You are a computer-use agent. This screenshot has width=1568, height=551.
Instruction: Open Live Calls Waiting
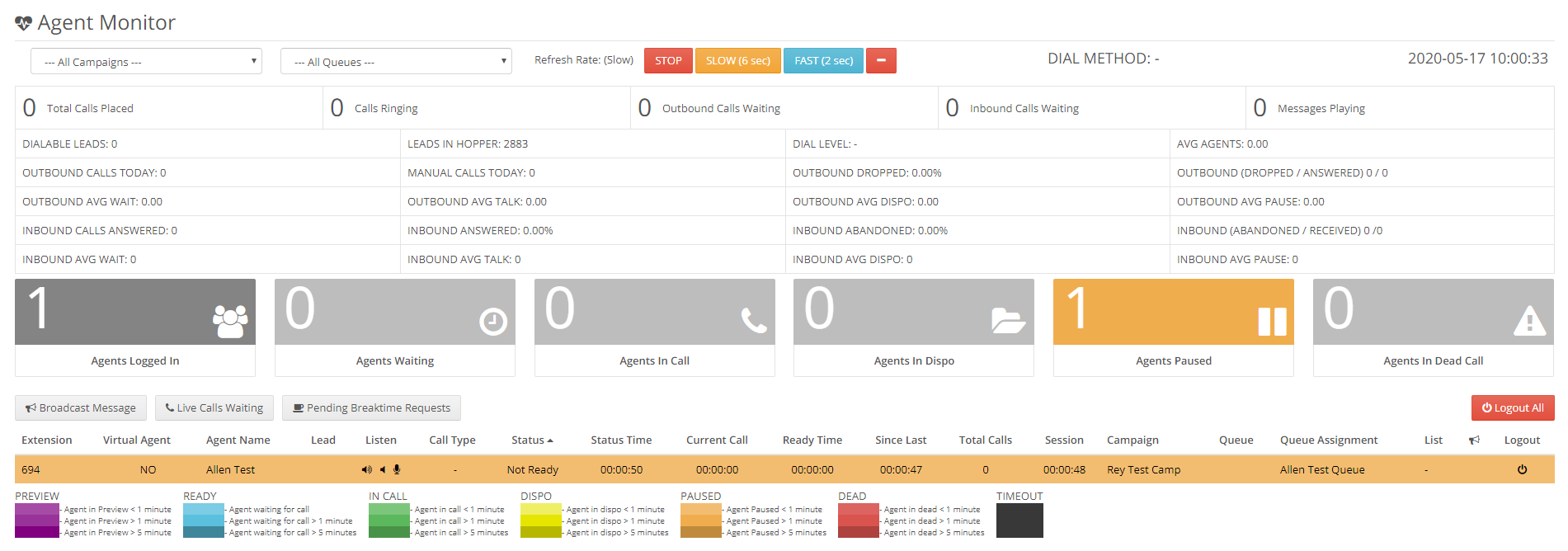coord(214,407)
